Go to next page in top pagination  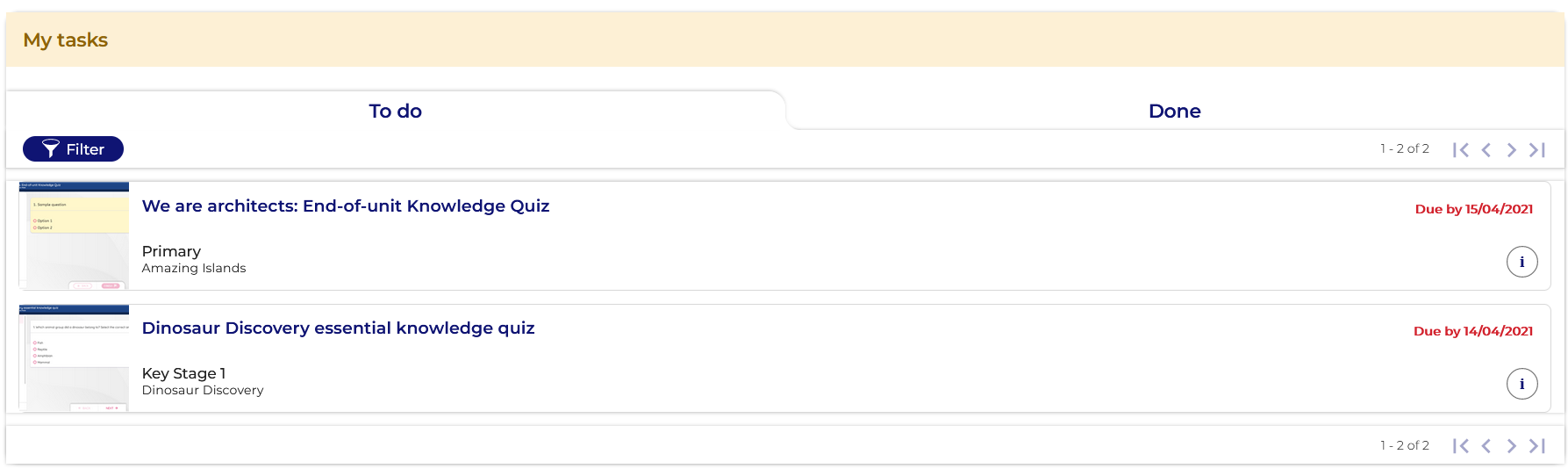click(1511, 150)
